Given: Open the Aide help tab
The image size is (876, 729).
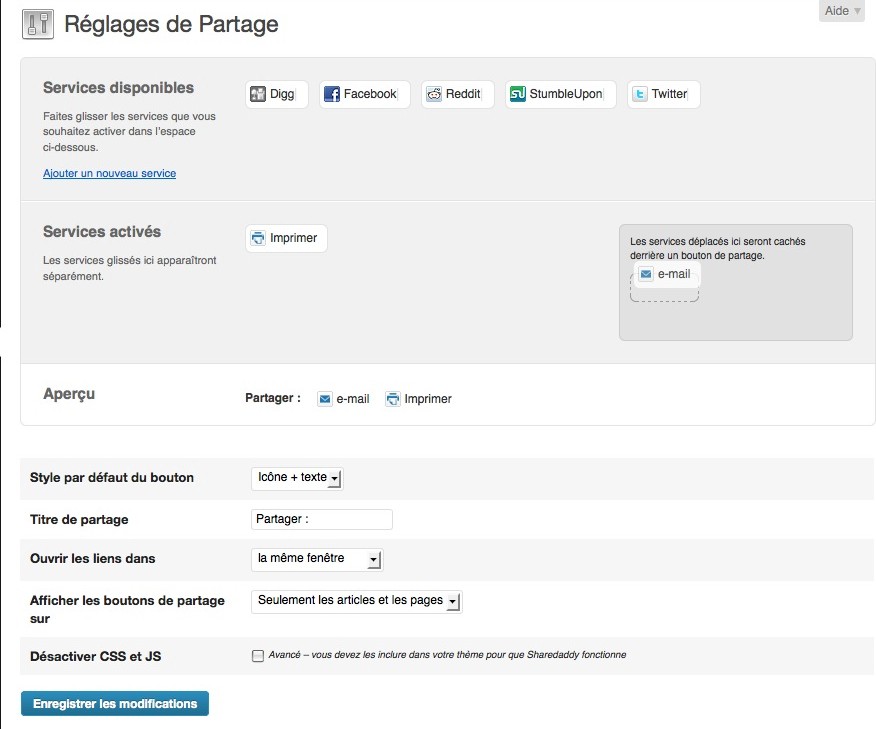Looking at the screenshot, I should (x=841, y=11).
